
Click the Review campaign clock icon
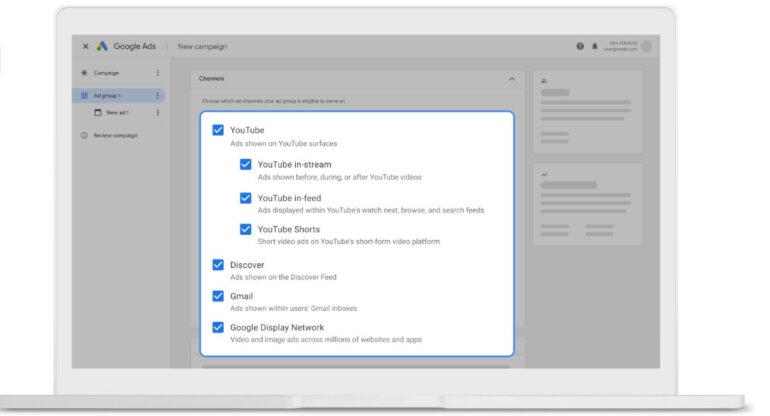pos(84,135)
